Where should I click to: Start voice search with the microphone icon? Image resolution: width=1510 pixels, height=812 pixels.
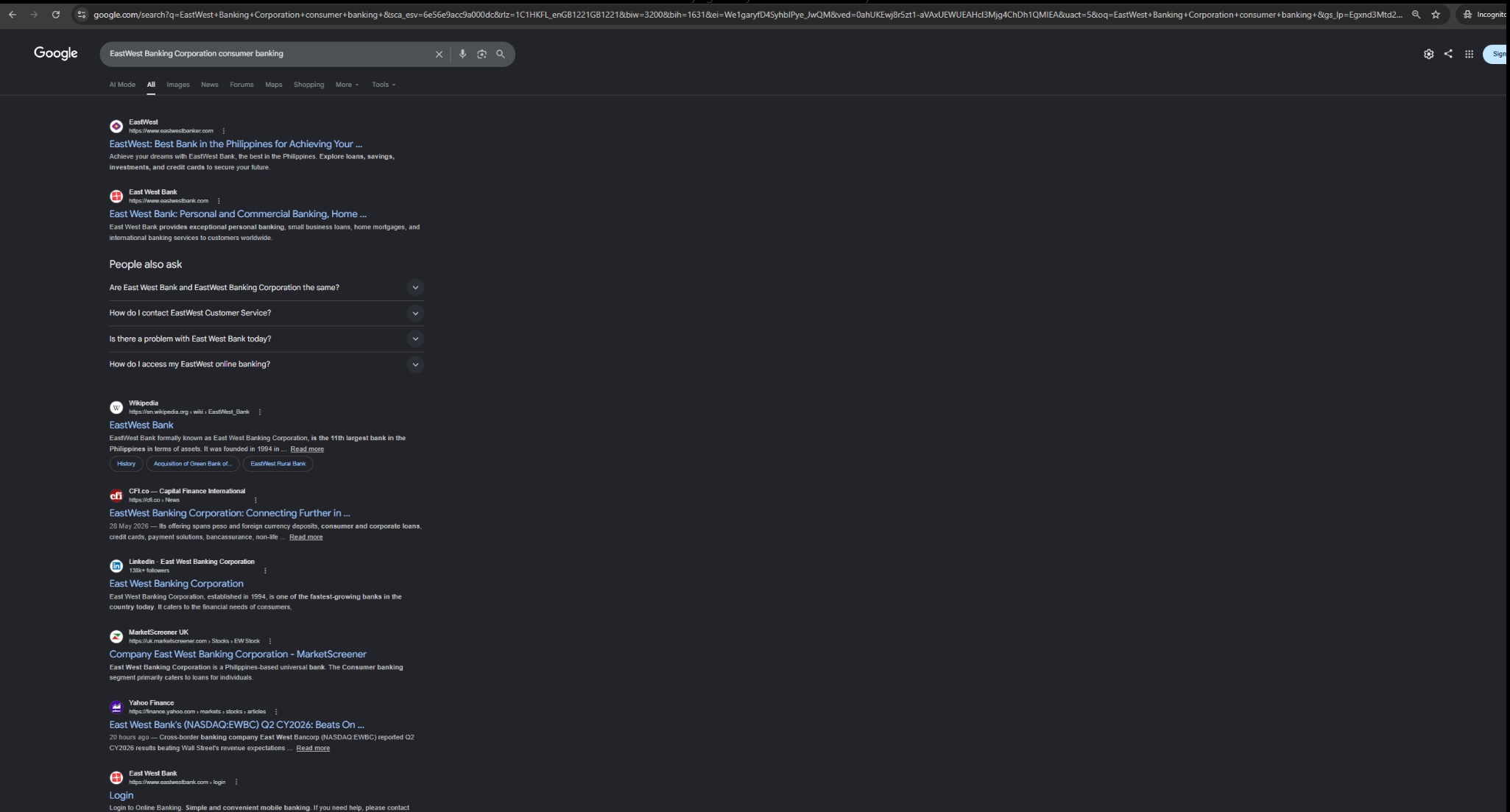(x=462, y=54)
